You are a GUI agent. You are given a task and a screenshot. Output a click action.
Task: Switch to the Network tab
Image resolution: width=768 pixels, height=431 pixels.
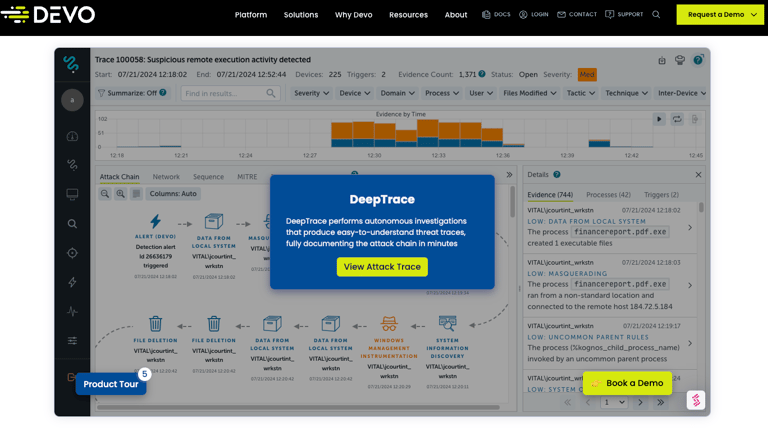pyautogui.click(x=166, y=177)
